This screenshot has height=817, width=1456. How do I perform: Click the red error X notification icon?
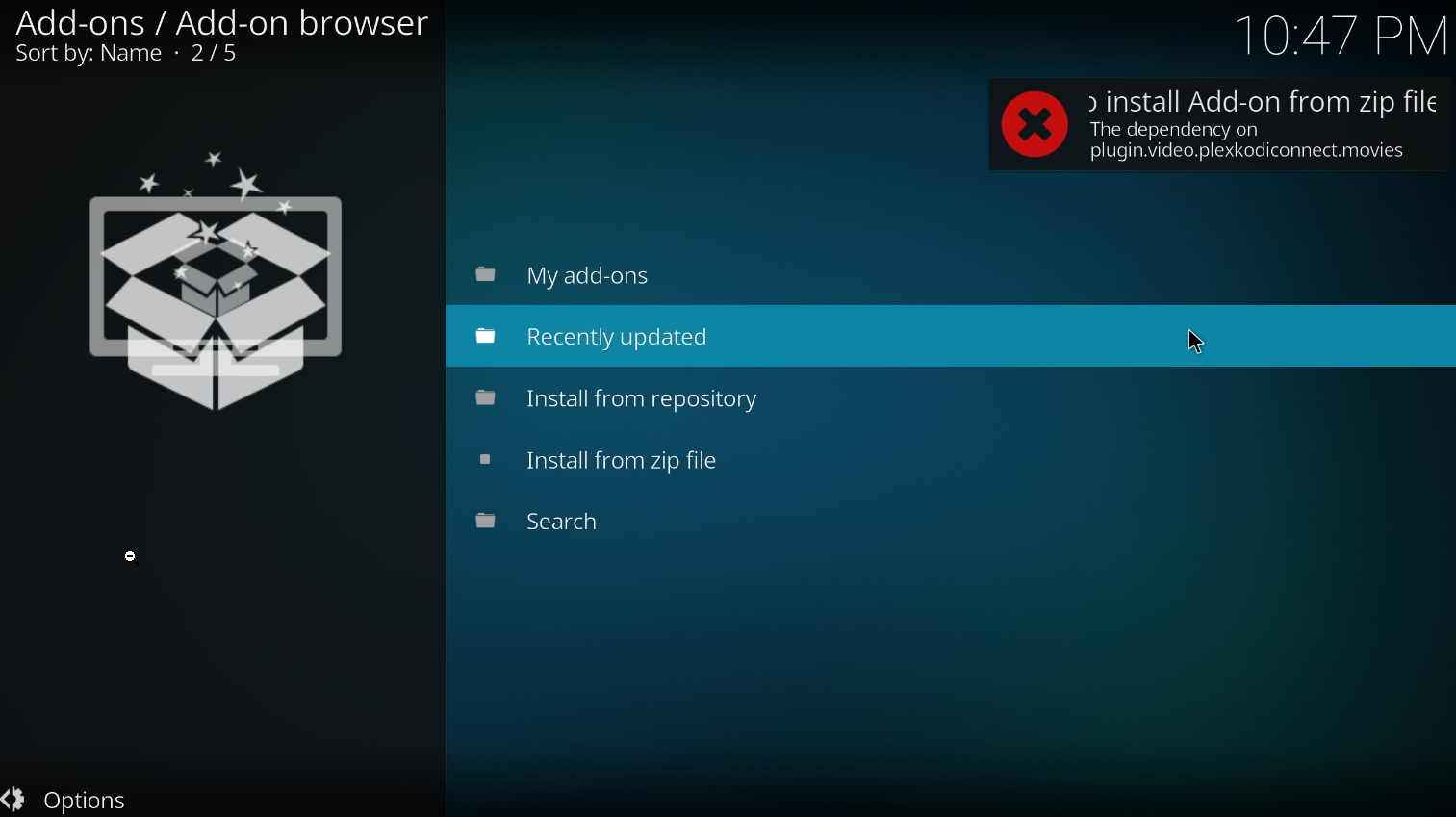(x=1035, y=124)
